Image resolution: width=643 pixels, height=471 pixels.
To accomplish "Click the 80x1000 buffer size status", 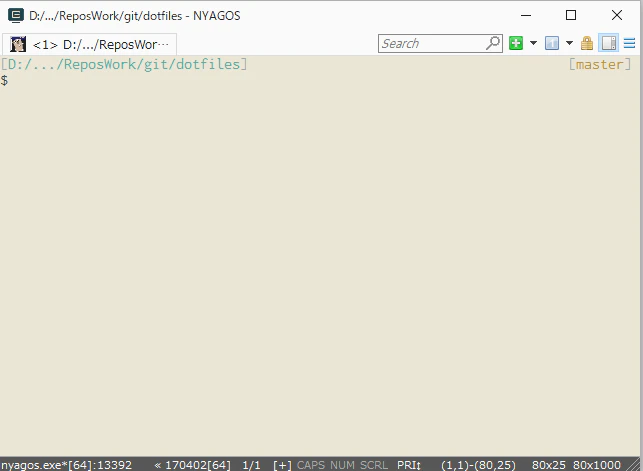I will 597,465.
